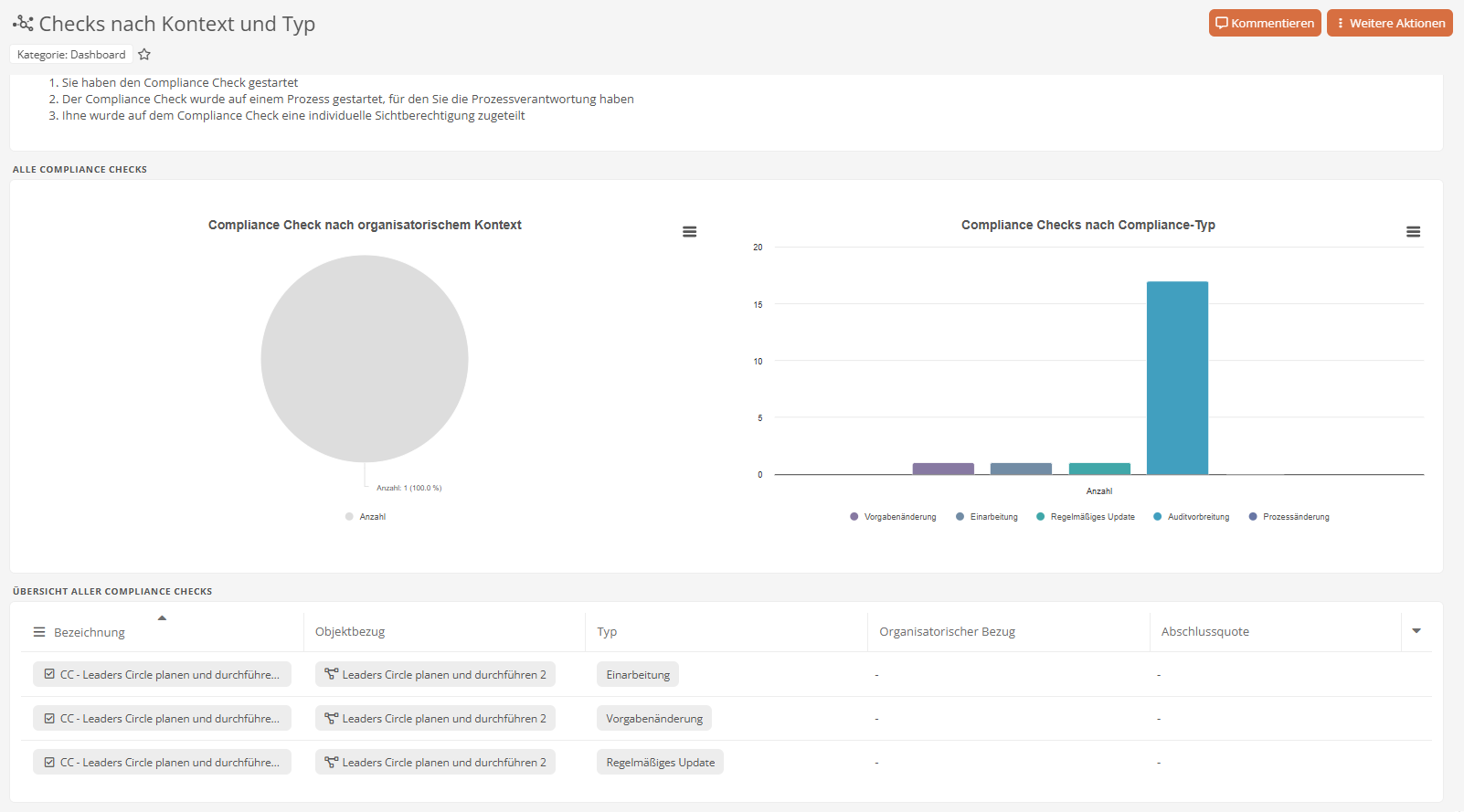Click the table list menu icon beside Bezeichnung
The image size is (1464, 812).
click(39, 632)
